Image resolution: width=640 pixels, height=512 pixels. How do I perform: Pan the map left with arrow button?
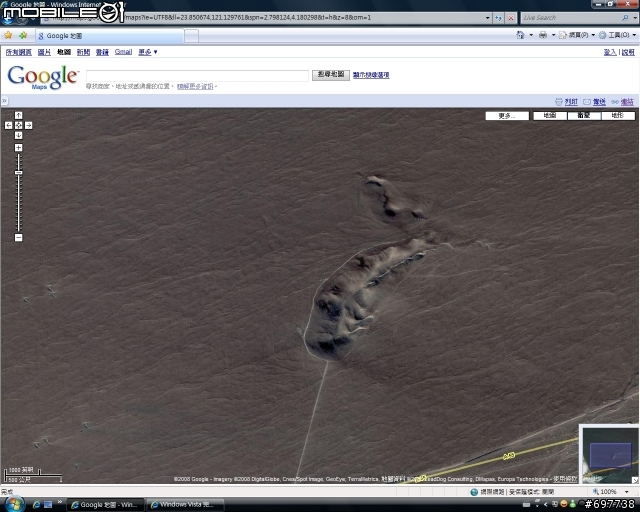[9, 125]
